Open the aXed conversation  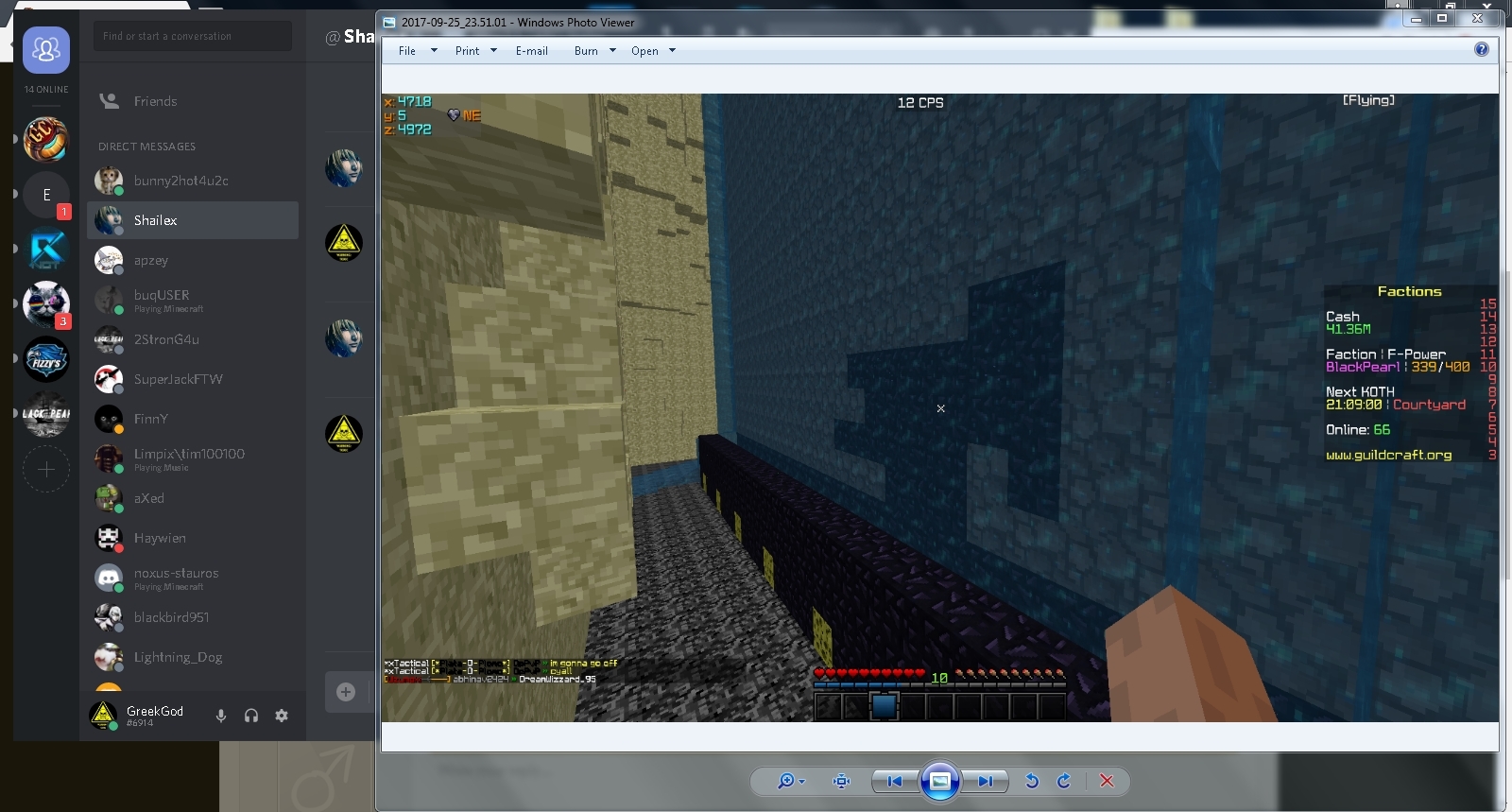click(193, 498)
